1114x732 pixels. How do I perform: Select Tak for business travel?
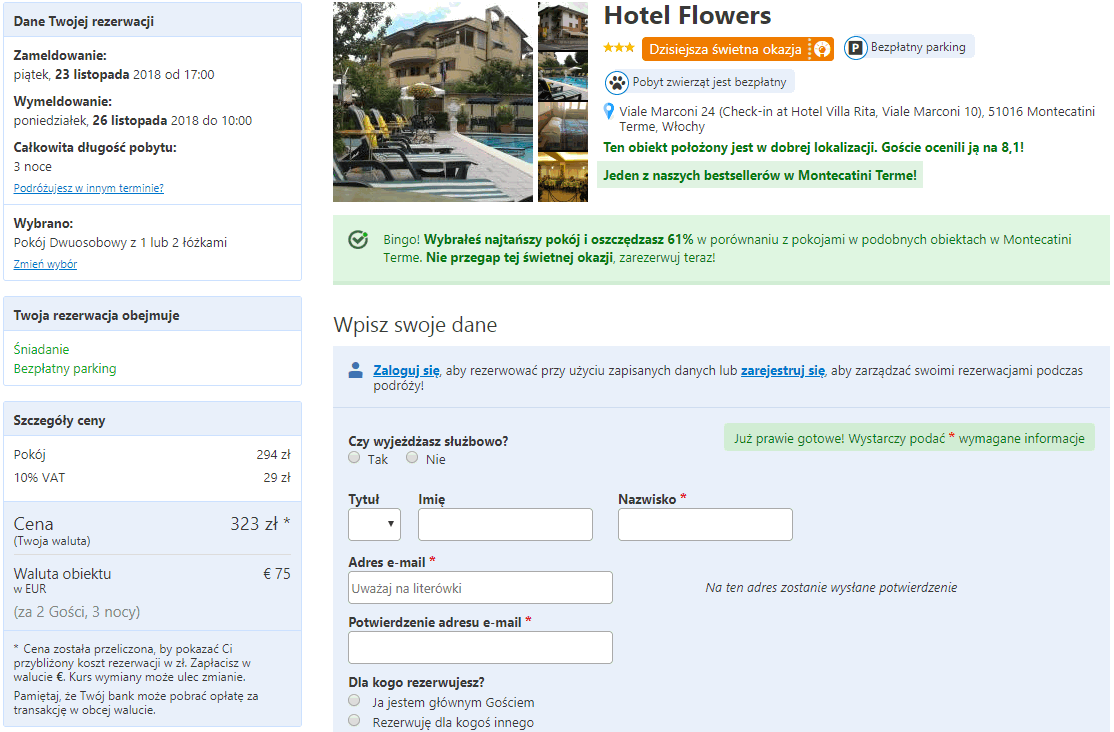click(x=353, y=457)
